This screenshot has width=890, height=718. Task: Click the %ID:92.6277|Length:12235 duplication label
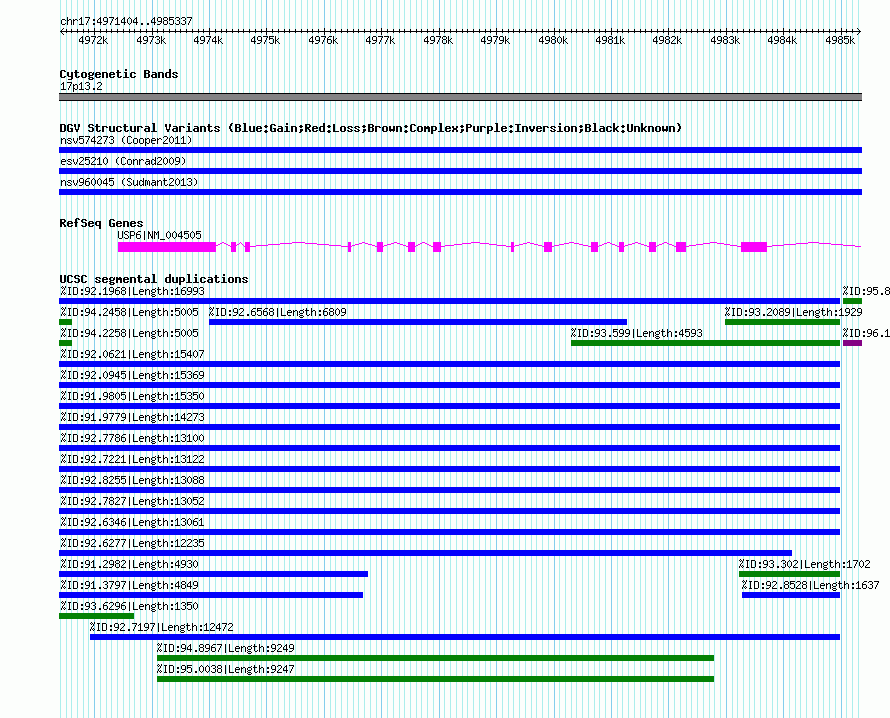[x=132, y=543]
